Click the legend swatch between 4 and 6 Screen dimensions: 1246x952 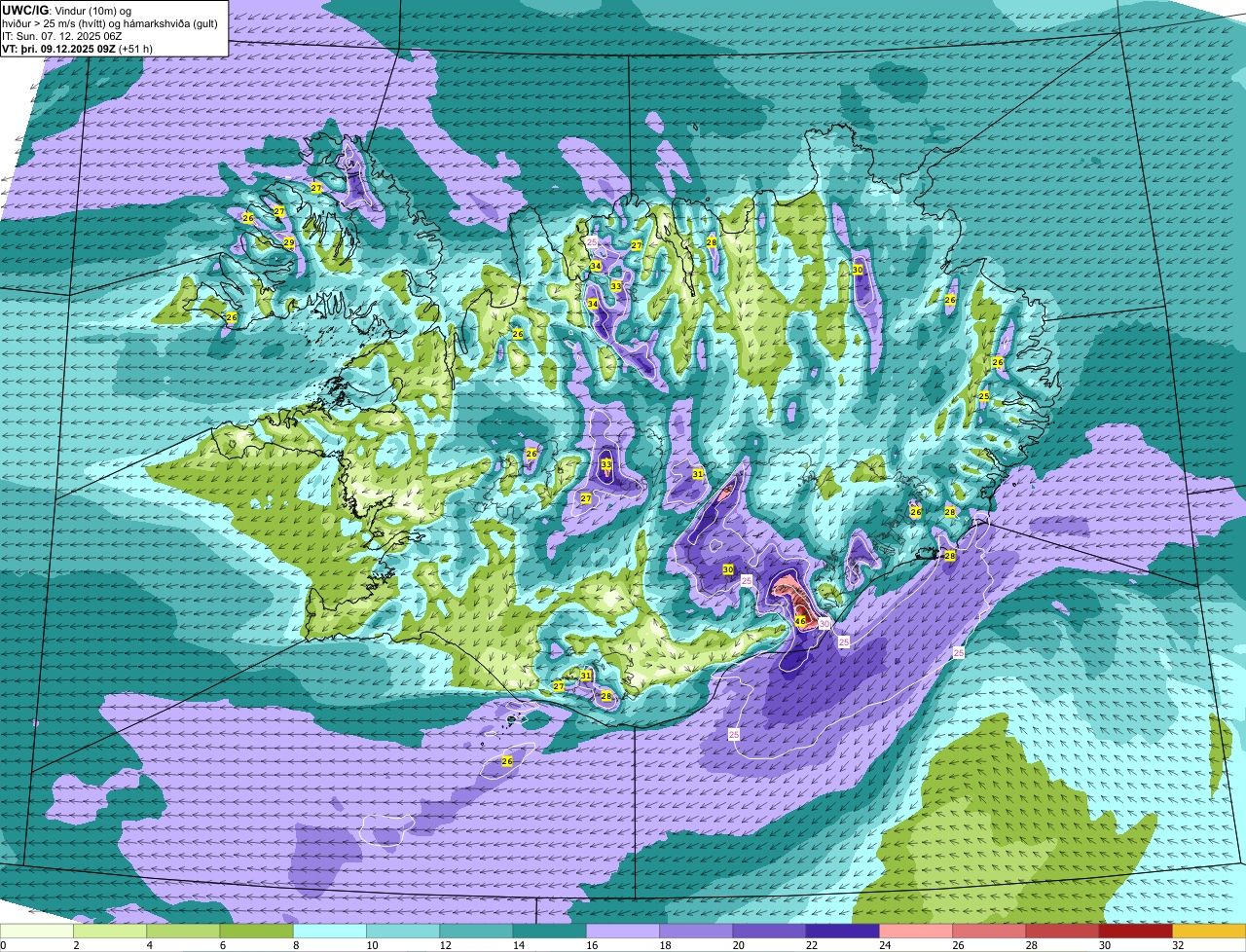tap(184, 932)
